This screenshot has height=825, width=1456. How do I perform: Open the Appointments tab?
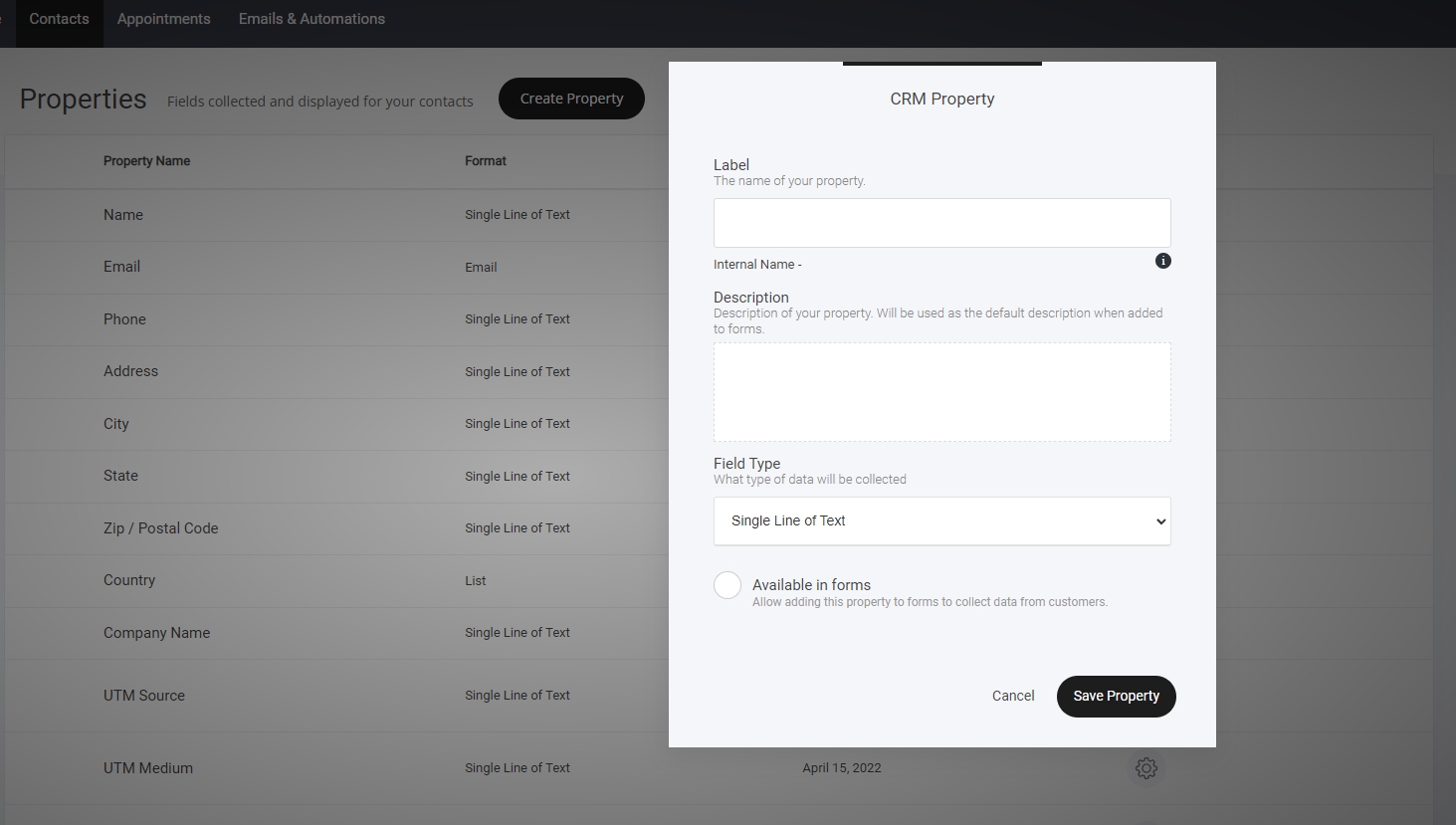pyautogui.click(x=163, y=19)
